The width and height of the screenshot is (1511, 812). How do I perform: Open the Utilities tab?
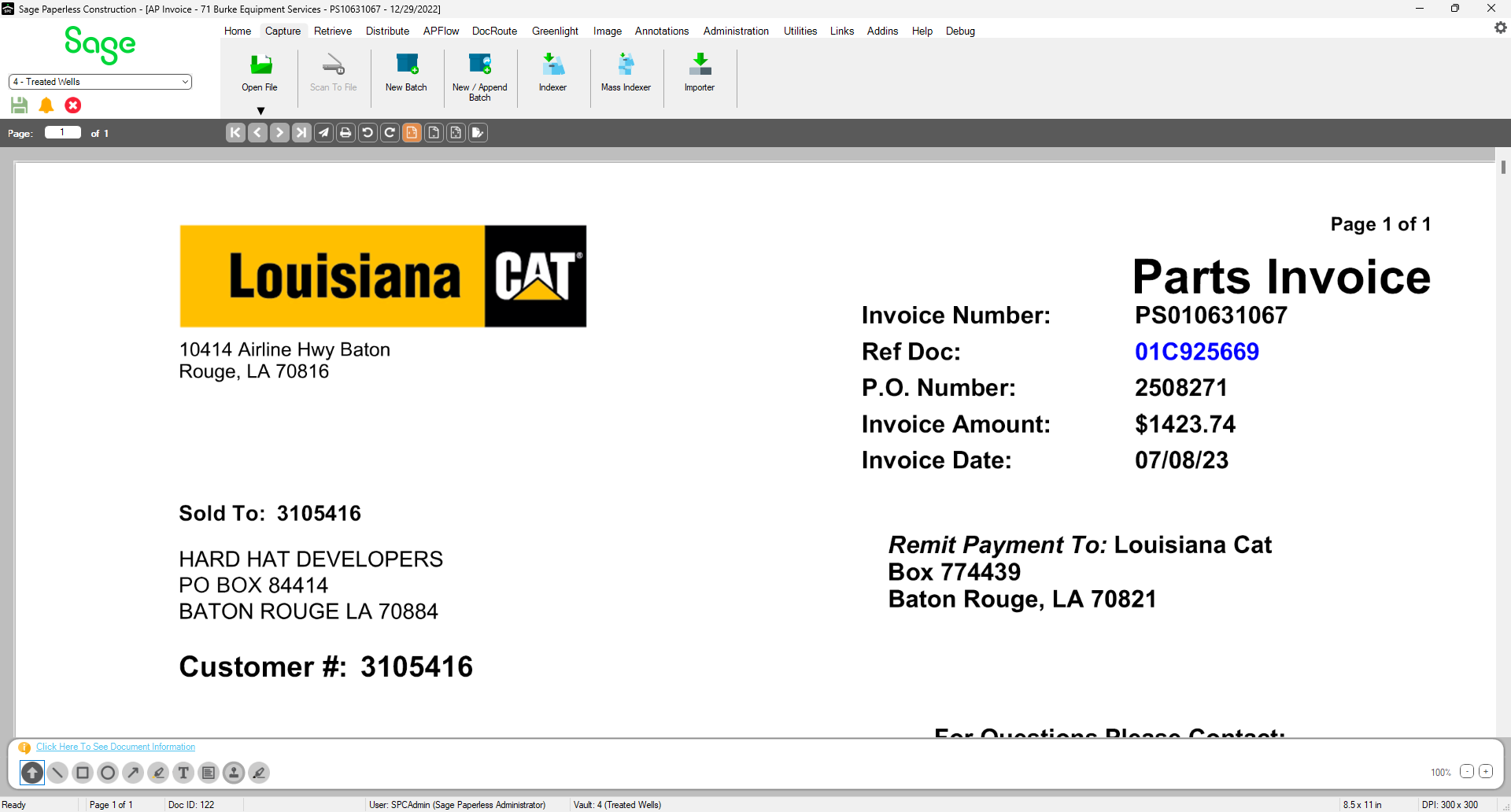(x=800, y=31)
